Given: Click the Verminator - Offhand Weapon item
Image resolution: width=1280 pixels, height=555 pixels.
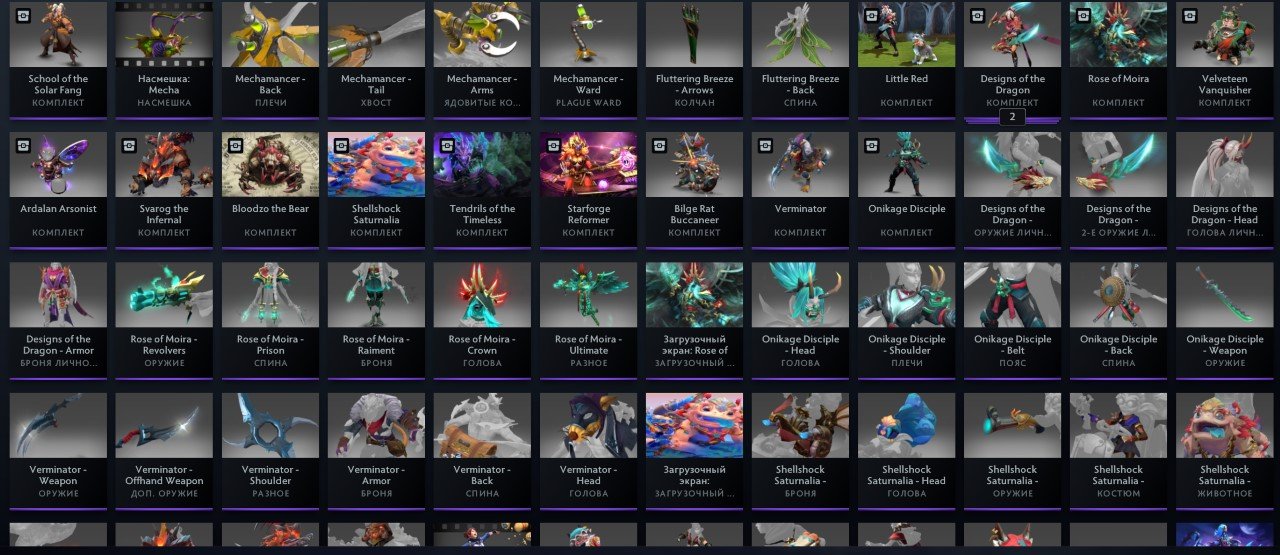Looking at the screenshot, I should [164, 451].
